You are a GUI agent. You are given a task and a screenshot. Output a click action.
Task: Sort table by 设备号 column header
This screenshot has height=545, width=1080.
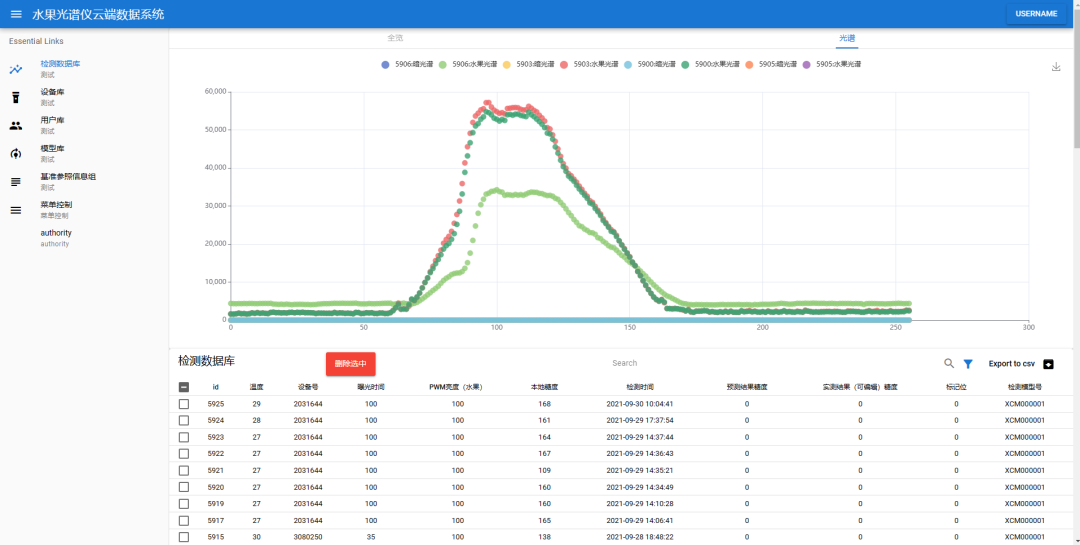click(308, 387)
